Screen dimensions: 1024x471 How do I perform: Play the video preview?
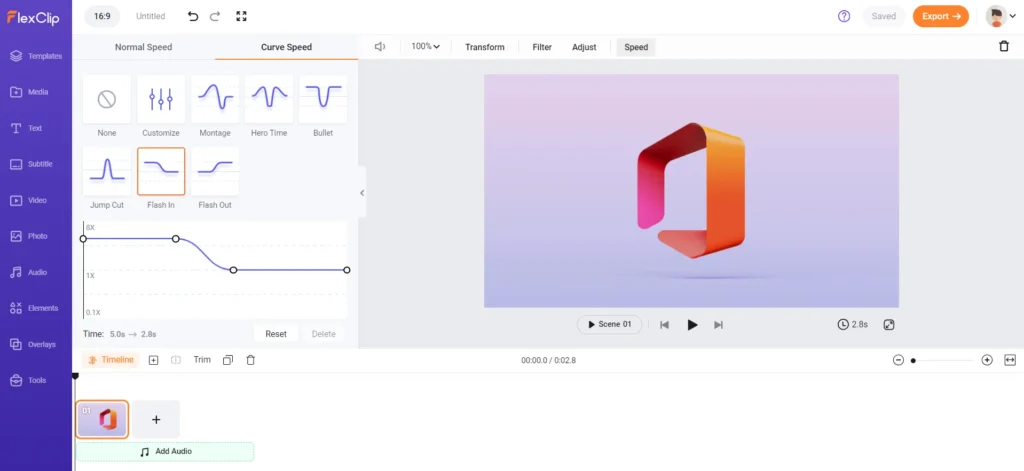coord(692,325)
